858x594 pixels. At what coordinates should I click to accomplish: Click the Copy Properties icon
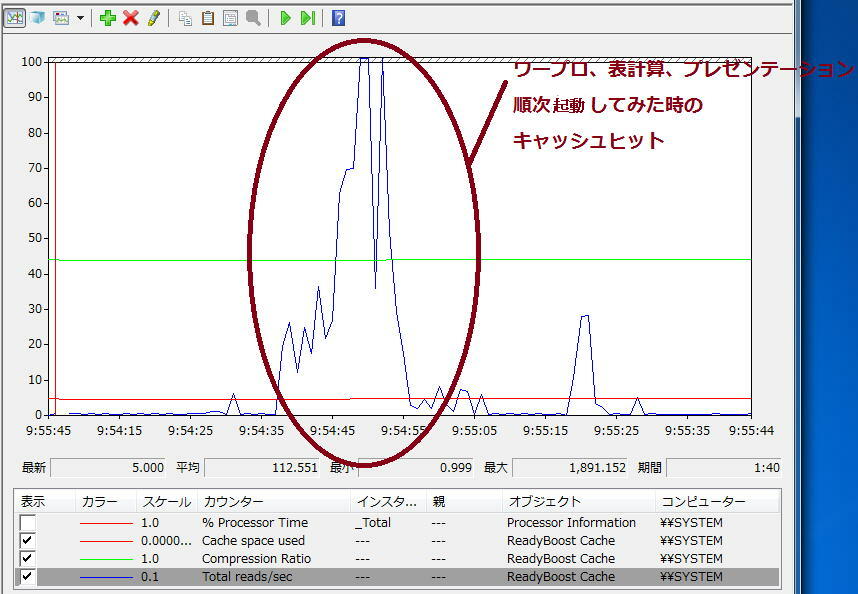(x=185, y=18)
